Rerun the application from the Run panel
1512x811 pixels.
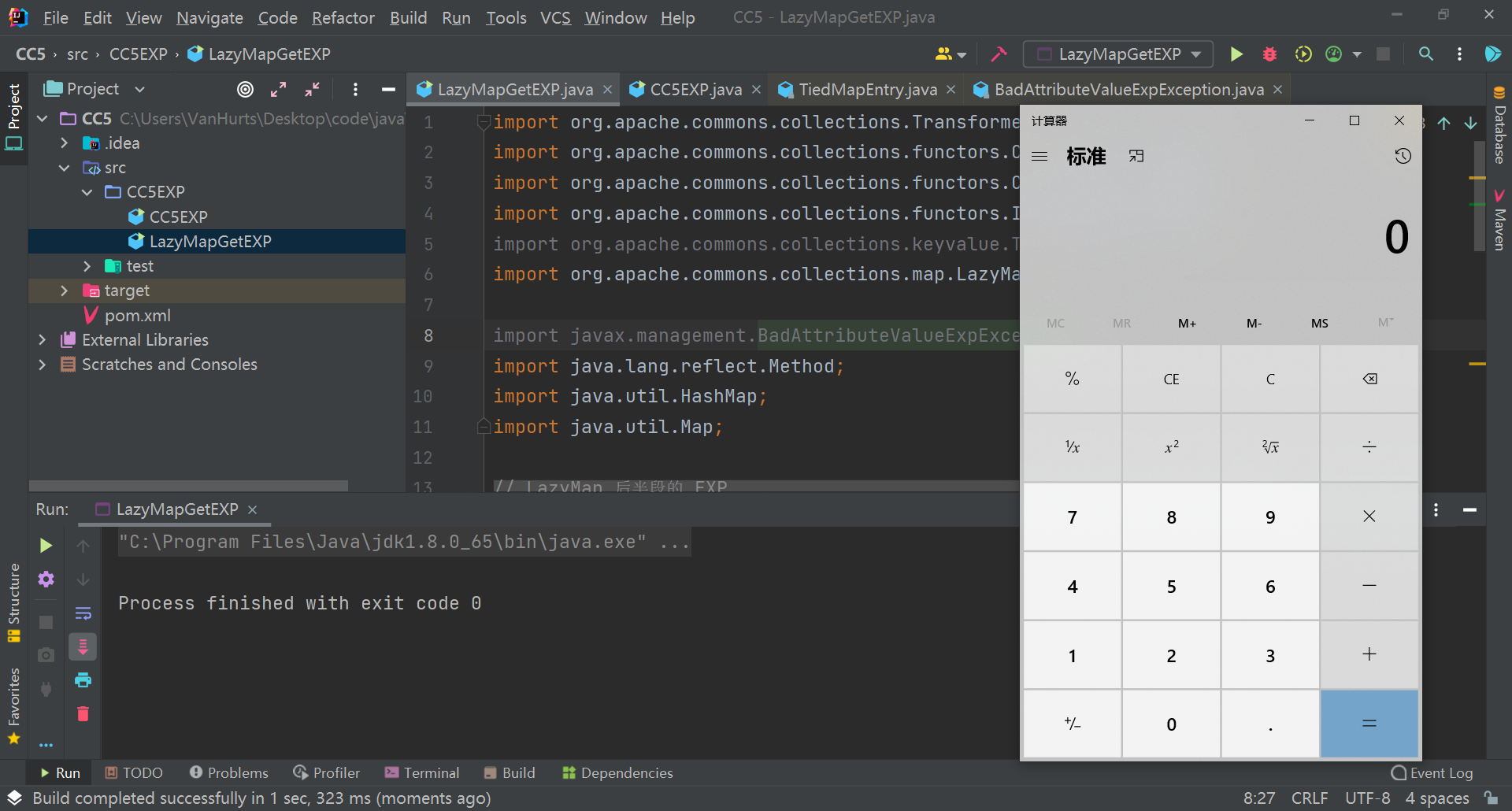pyautogui.click(x=45, y=545)
